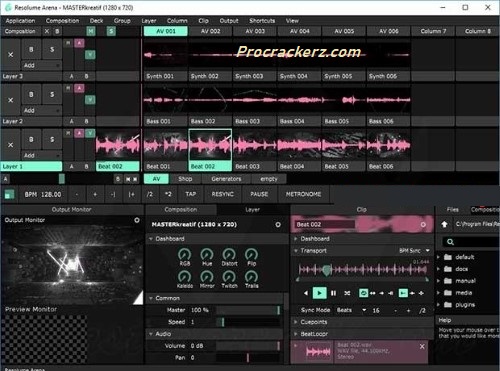Enable random playback in clip Transport
The width and height of the screenshot is (500, 371).
point(347,293)
